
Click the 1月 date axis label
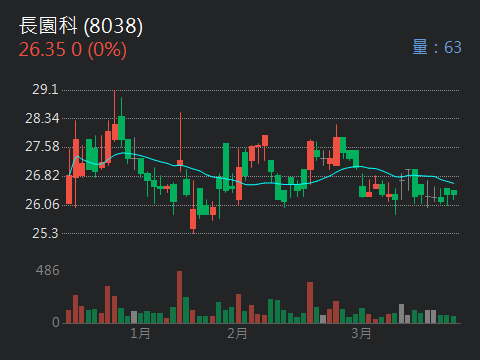[140, 333]
